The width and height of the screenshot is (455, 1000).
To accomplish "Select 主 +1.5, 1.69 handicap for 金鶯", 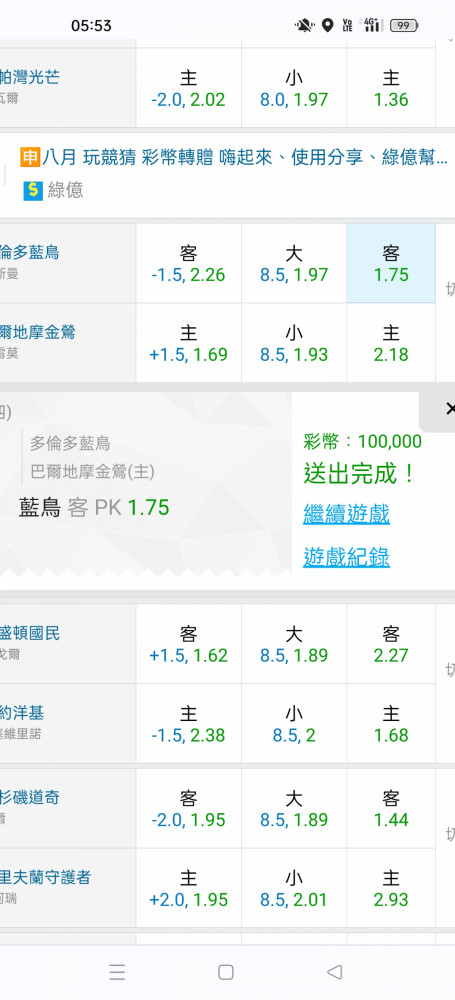I will [188, 343].
